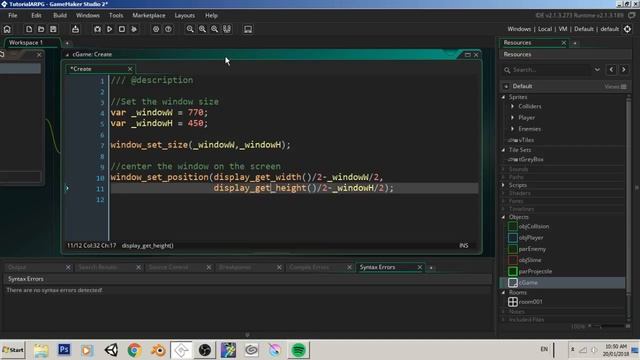Open the Help menu
This screenshot has width=640, height=360.
click(x=211, y=15)
